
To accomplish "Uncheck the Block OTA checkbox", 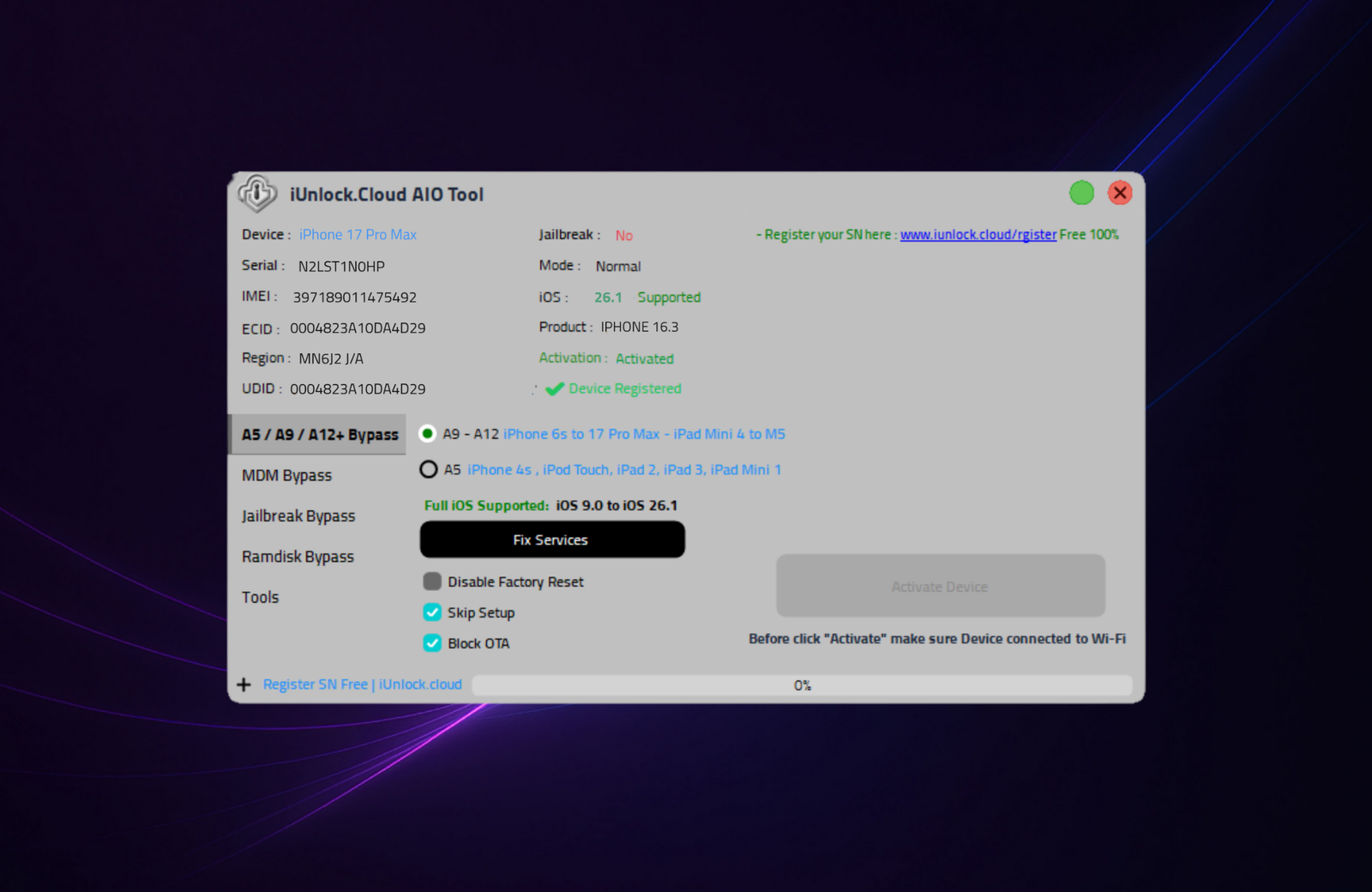I will (x=432, y=643).
